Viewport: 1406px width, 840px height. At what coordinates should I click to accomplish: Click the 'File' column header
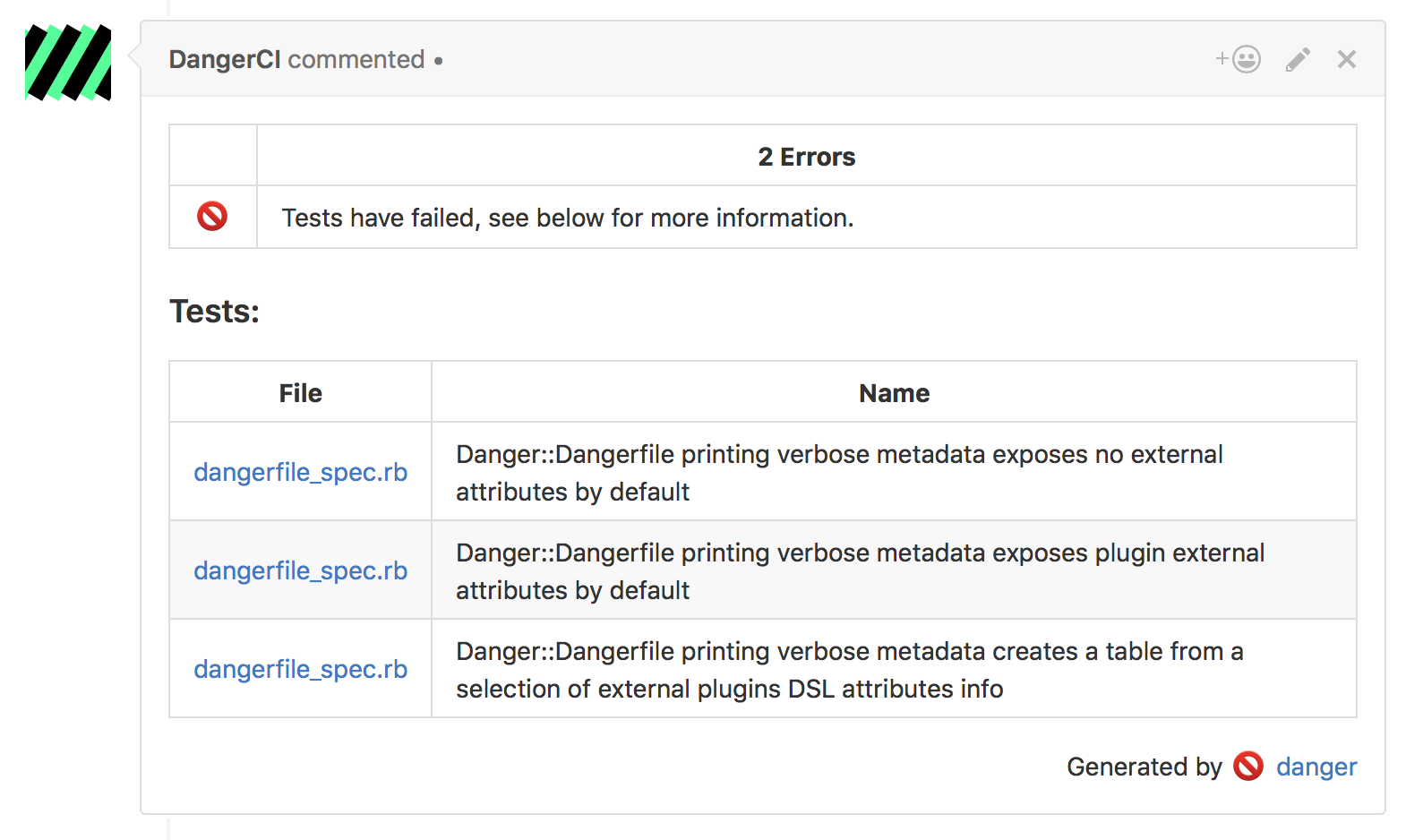pyautogui.click(x=301, y=393)
